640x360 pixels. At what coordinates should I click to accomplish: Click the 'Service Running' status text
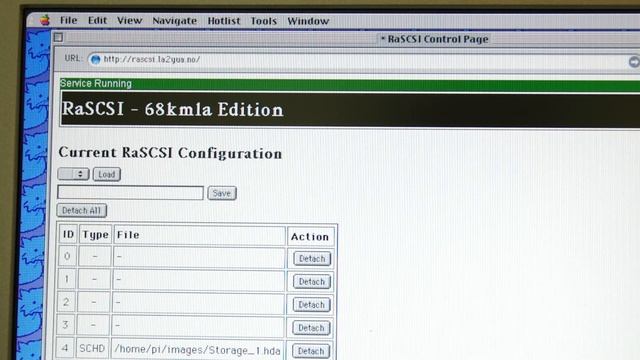[x=96, y=84]
